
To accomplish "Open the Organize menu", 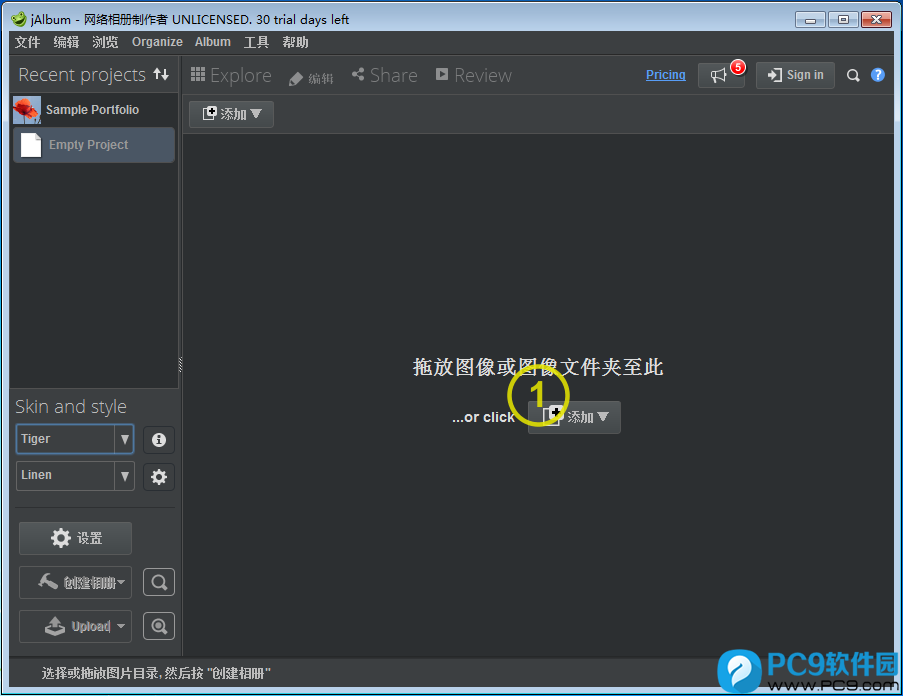I will 157,42.
